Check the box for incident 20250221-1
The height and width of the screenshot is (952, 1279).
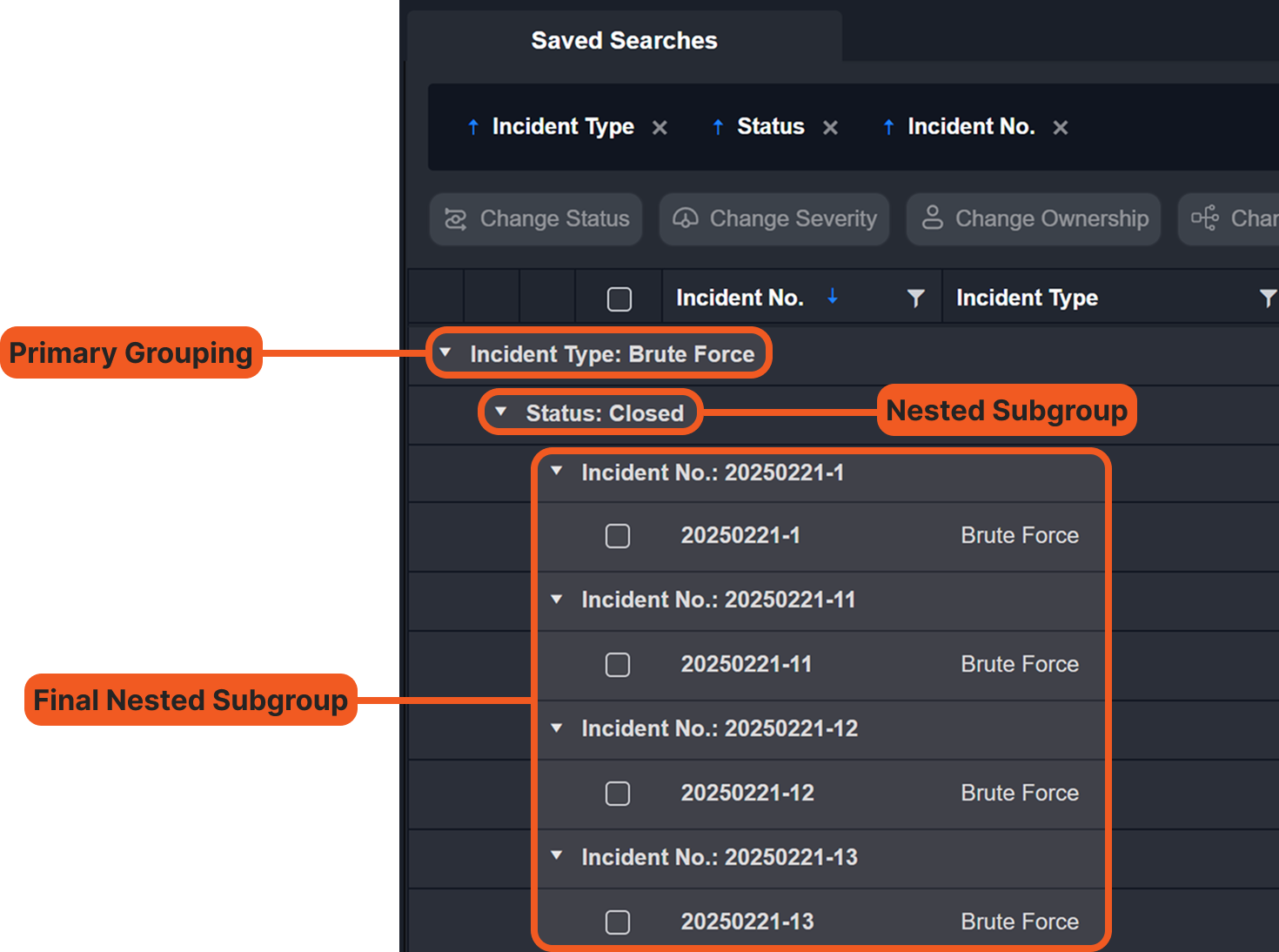(618, 536)
